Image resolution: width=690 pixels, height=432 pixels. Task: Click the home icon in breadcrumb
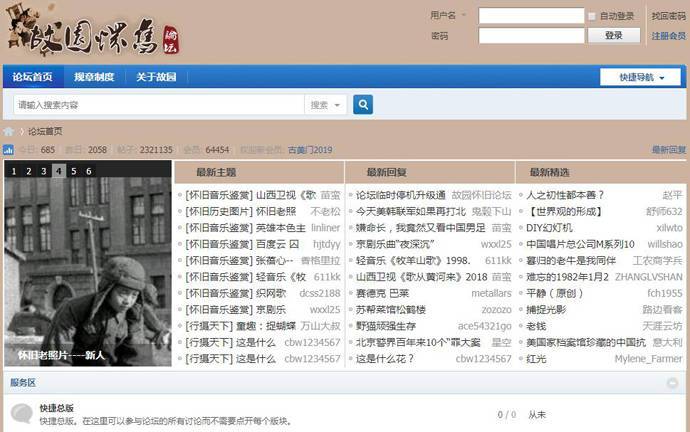(x=9, y=132)
